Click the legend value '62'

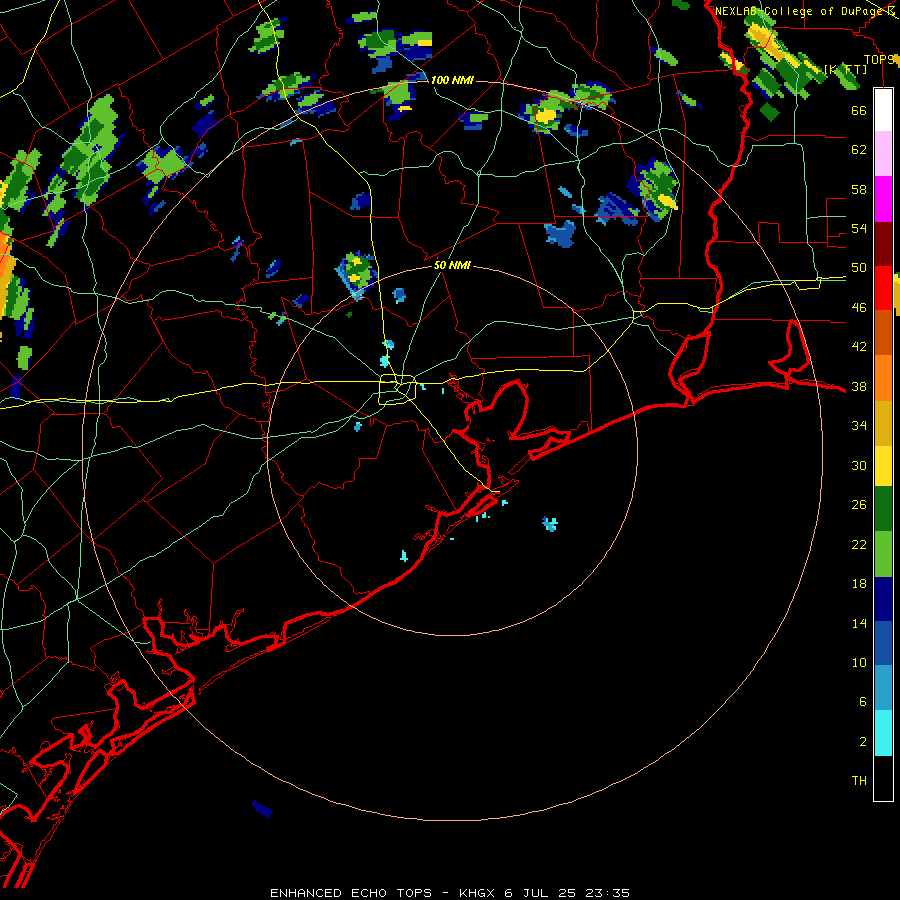click(859, 149)
